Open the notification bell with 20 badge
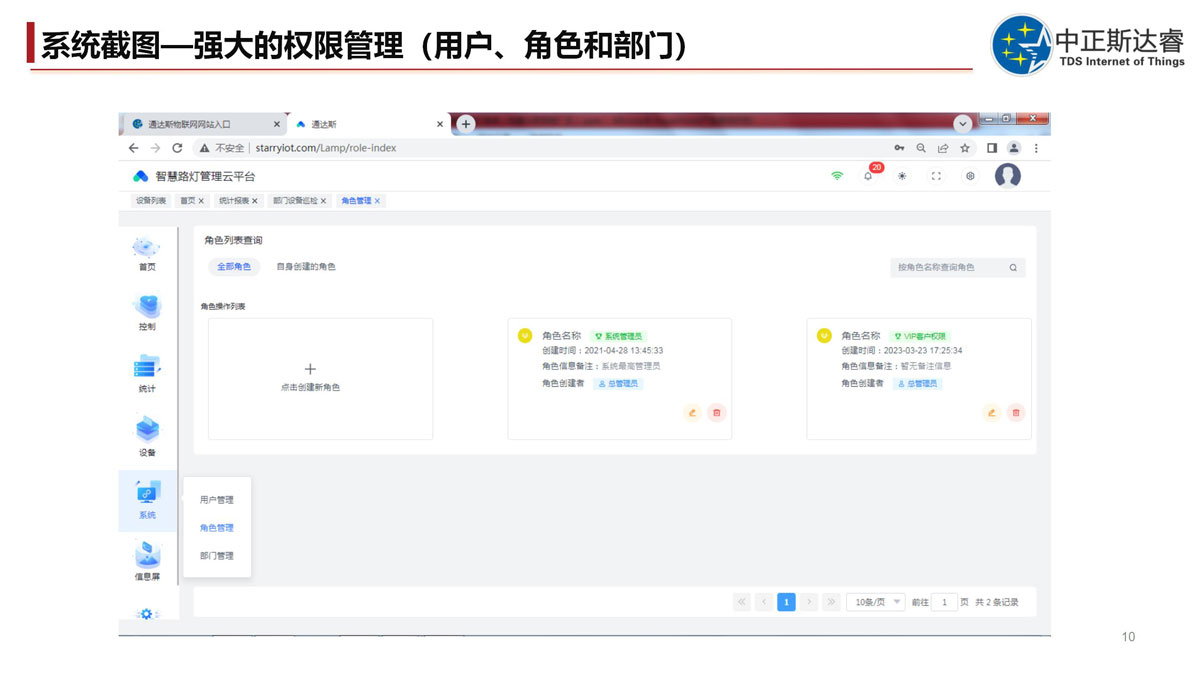 pos(868,176)
